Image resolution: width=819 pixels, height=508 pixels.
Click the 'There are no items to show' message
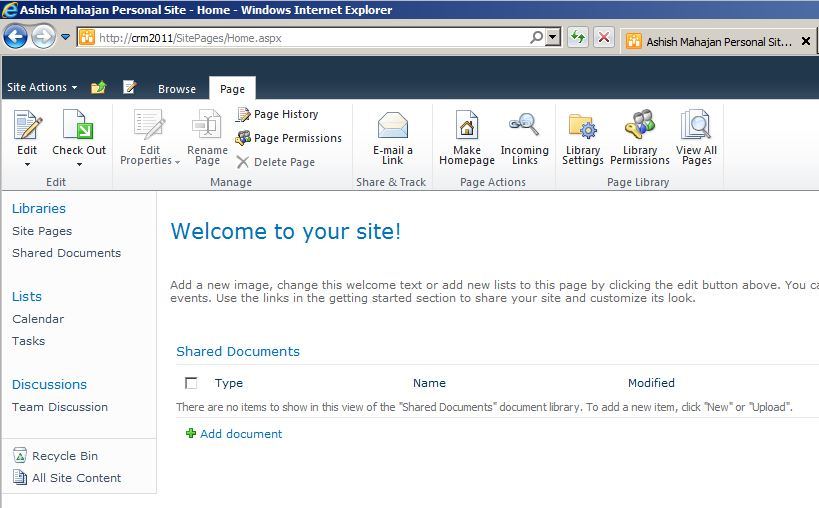(x=484, y=407)
